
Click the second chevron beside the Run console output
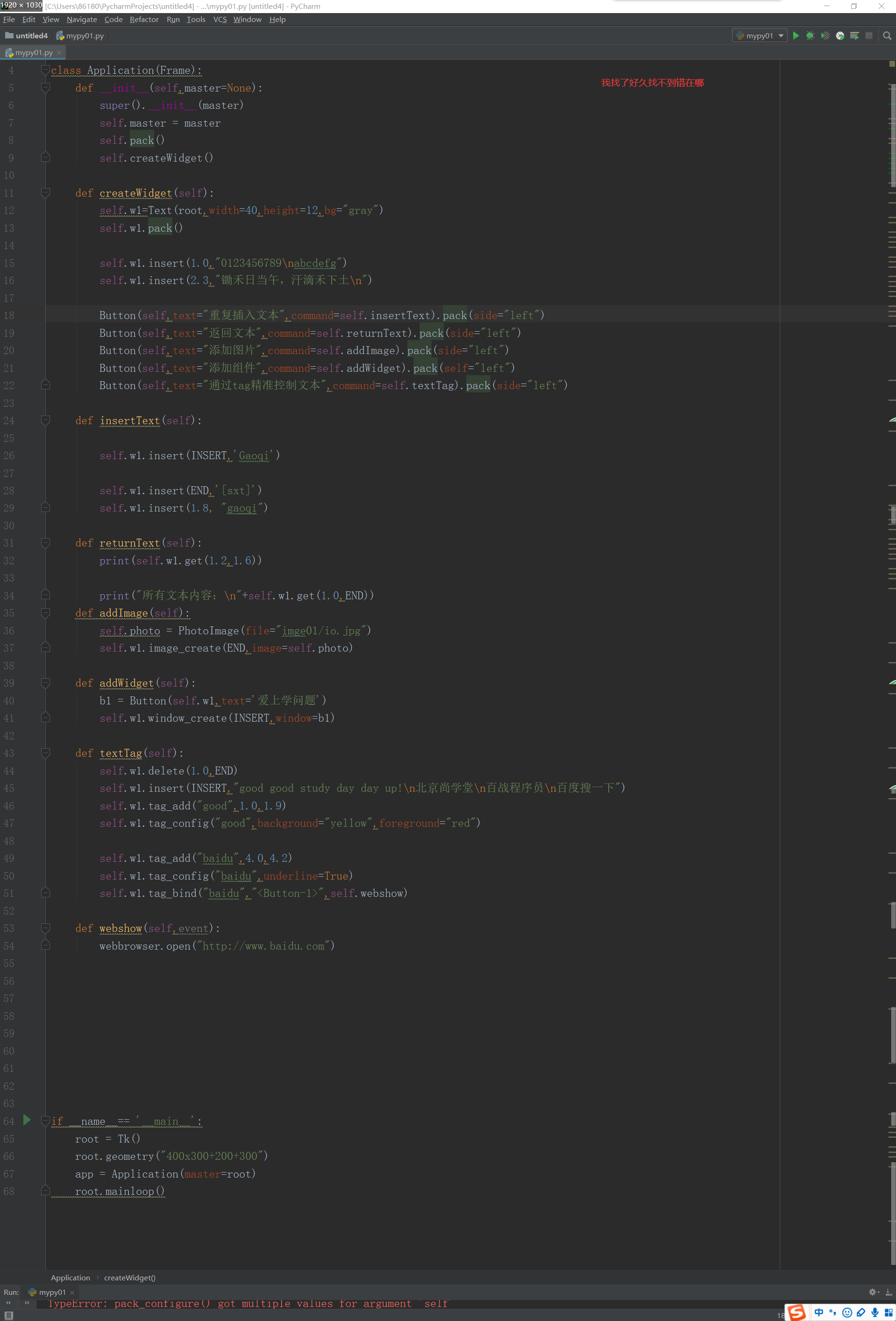pos(27,1303)
